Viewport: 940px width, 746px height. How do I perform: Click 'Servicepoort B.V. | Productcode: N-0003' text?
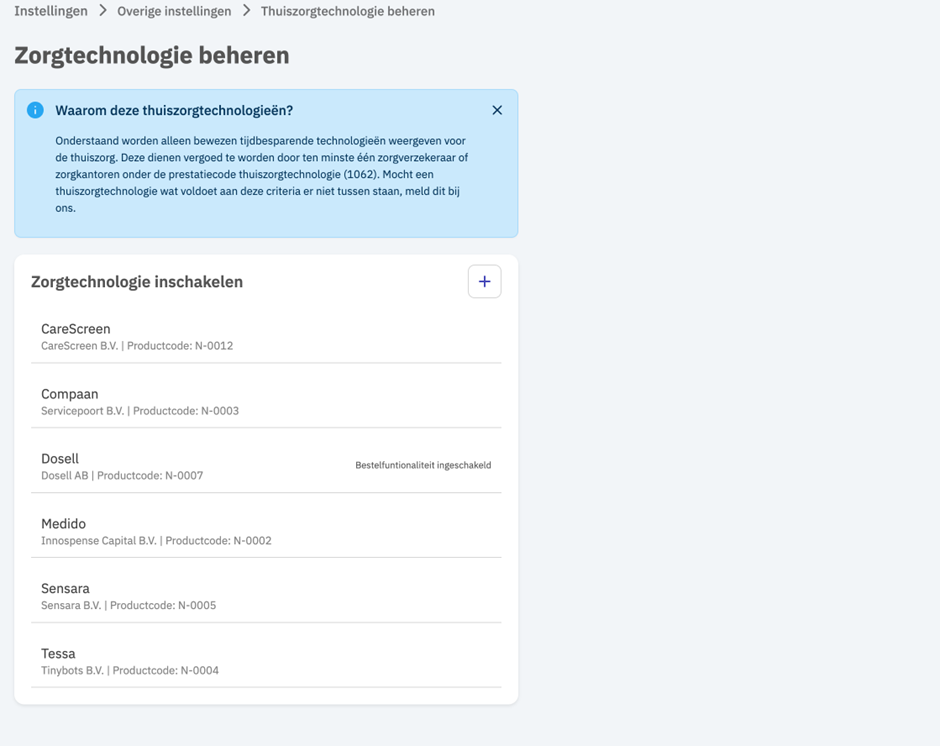(x=140, y=411)
